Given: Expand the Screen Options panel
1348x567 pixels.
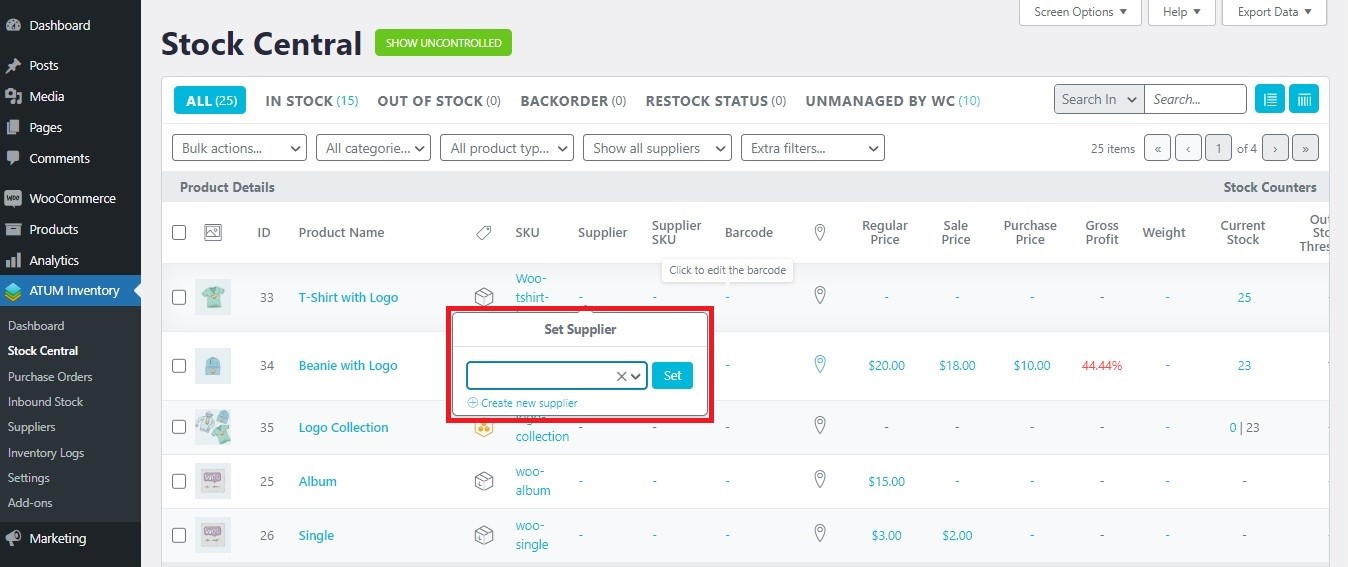Looking at the screenshot, I should click(x=1080, y=12).
